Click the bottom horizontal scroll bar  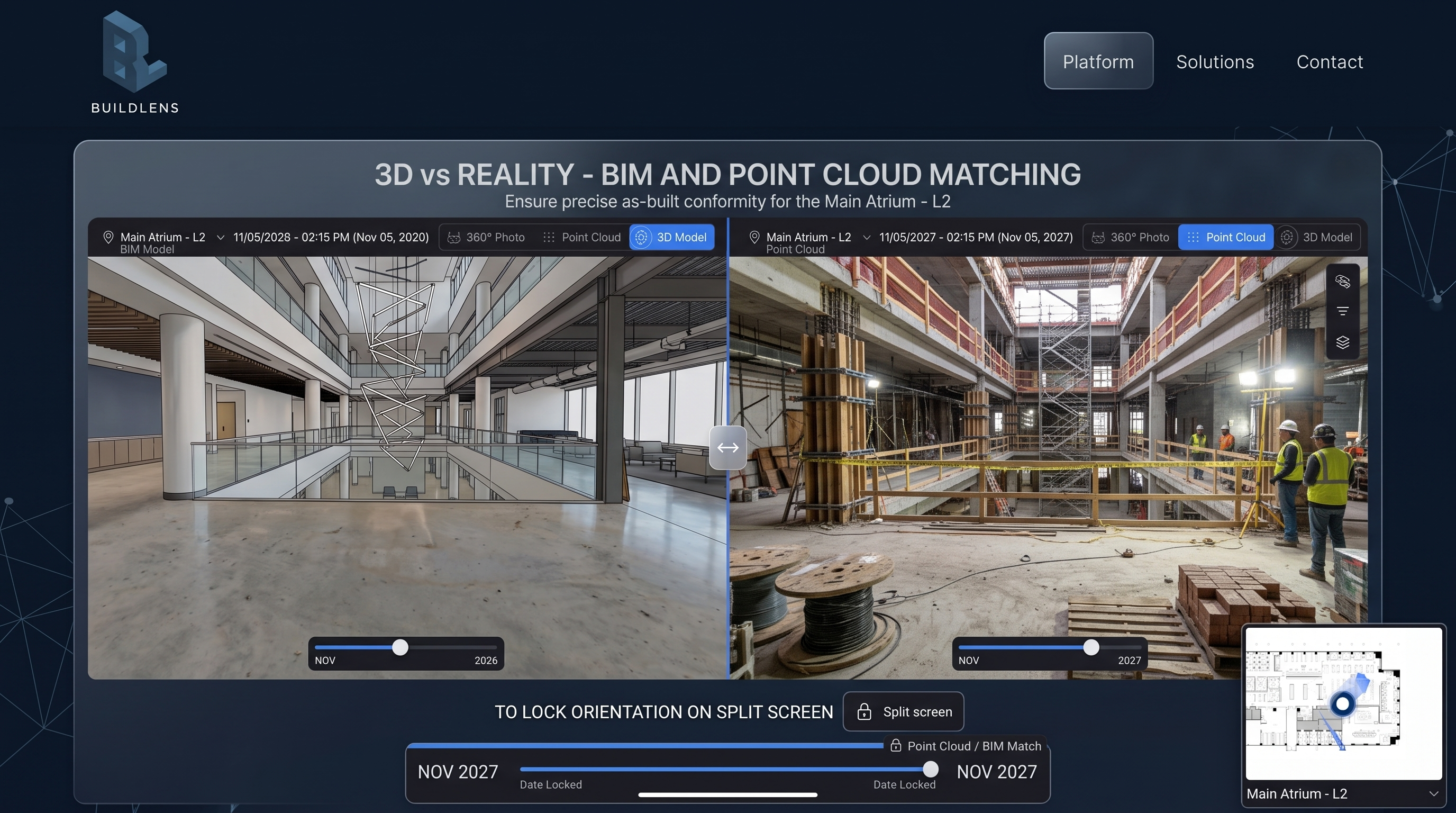pyautogui.click(x=727, y=795)
